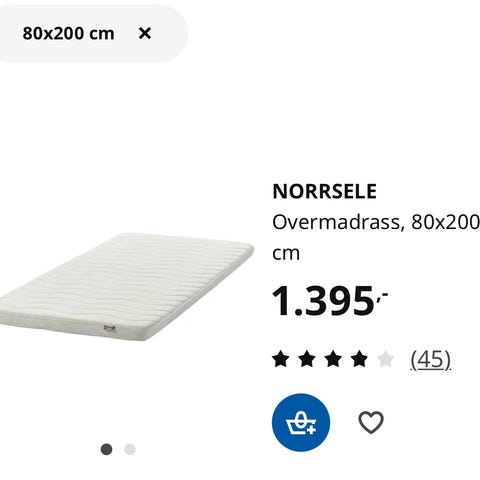Click the fifth empty grey rating star
Screen dimensions: 480x480
pyautogui.click(x=386, y=359)
